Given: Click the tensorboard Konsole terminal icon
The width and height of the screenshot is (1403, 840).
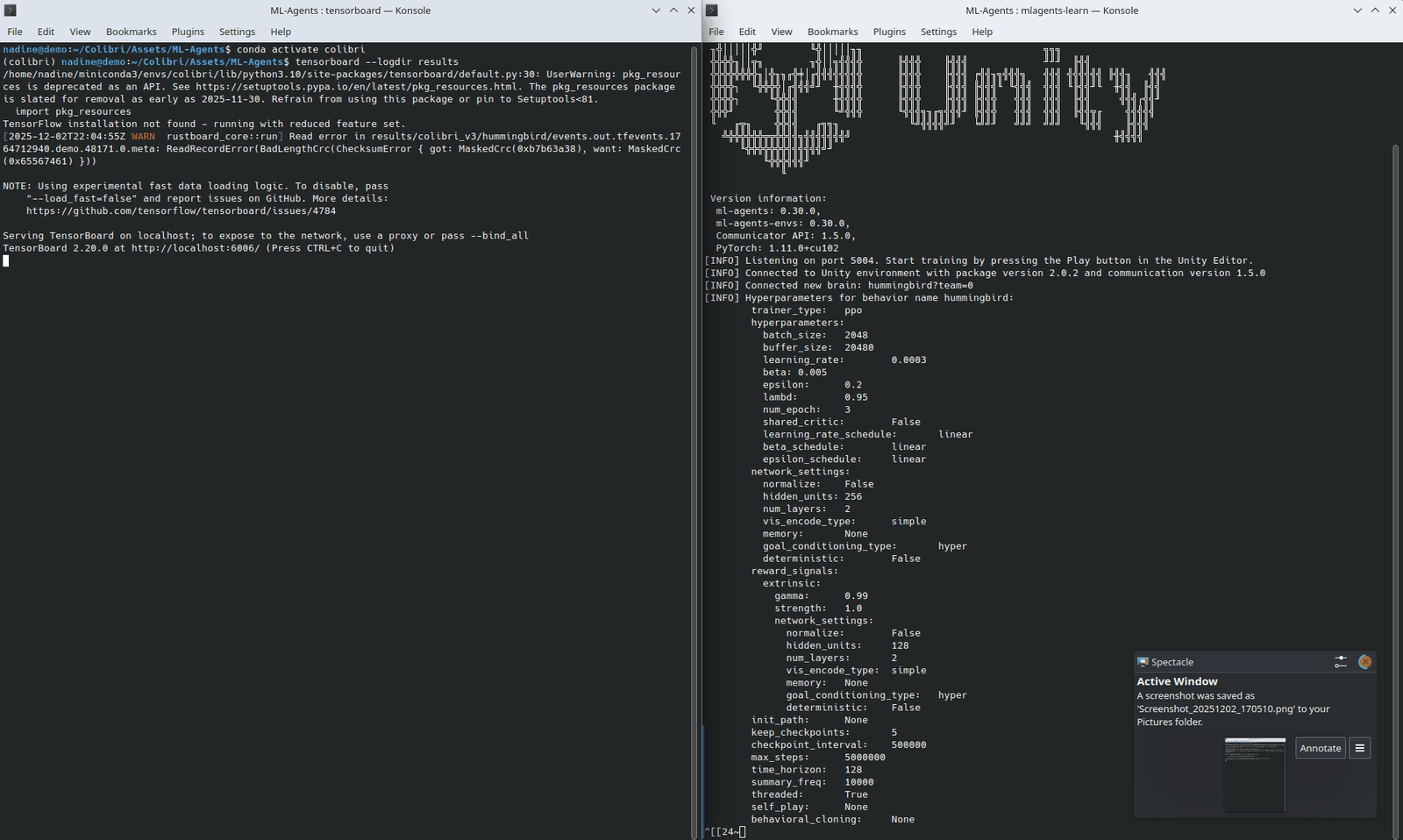Looking at the screenshot, I should click(x=11, y=11).
